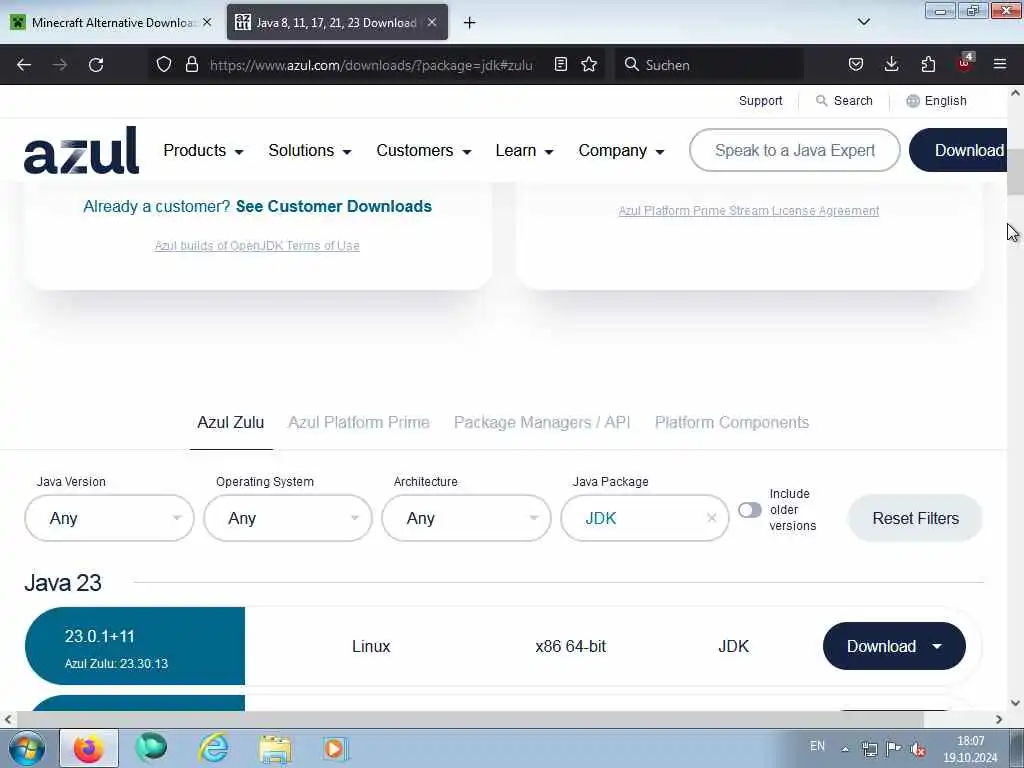Image resolution: width=1024 pixels, height=768 pixels.
Task: Open the Architecture dropdown
Action: point(466,518)
